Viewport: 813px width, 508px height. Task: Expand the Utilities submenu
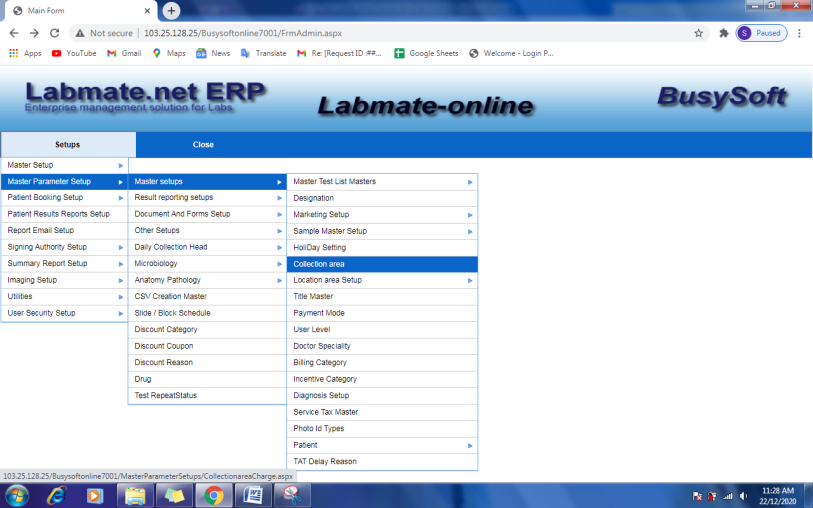(x=64, y=297)
